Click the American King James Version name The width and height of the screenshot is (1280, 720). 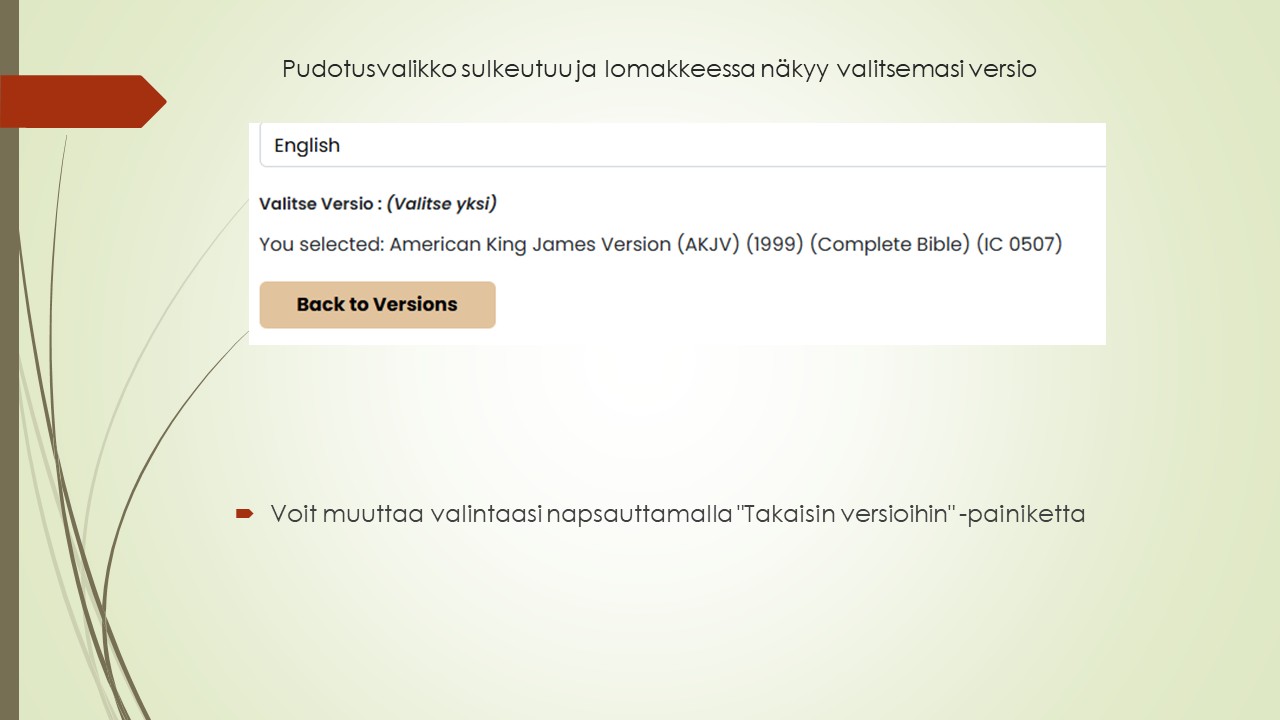tap(530, 244)
